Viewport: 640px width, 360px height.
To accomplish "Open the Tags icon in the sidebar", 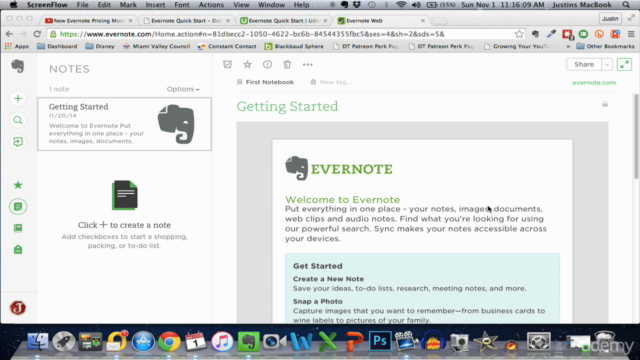I will pyautogui.click(x=18, y=249).
